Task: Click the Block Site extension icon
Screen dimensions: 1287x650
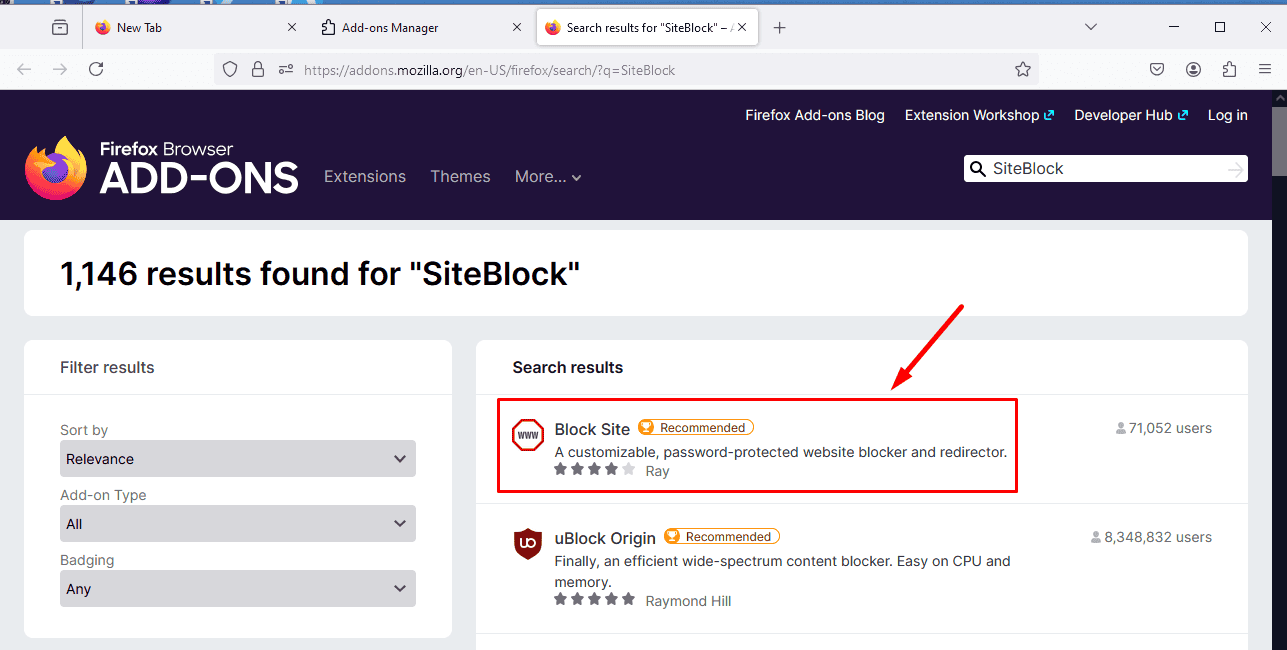Action: [x=528, y=435]
